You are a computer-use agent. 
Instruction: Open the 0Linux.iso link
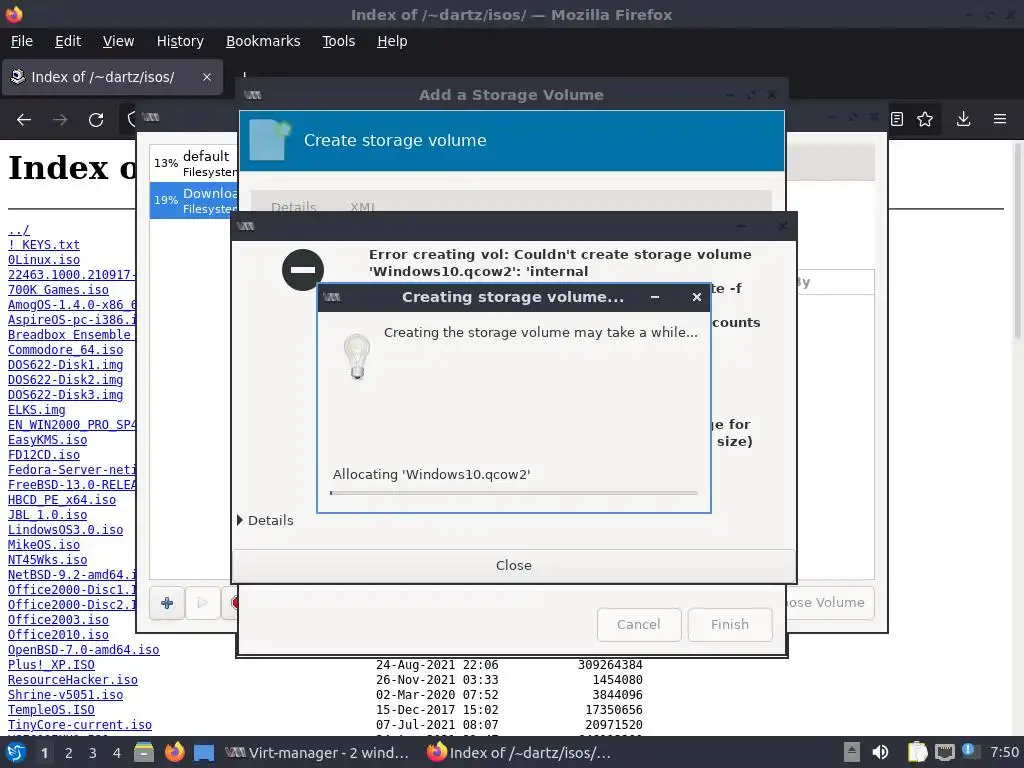tap(44, 260)
